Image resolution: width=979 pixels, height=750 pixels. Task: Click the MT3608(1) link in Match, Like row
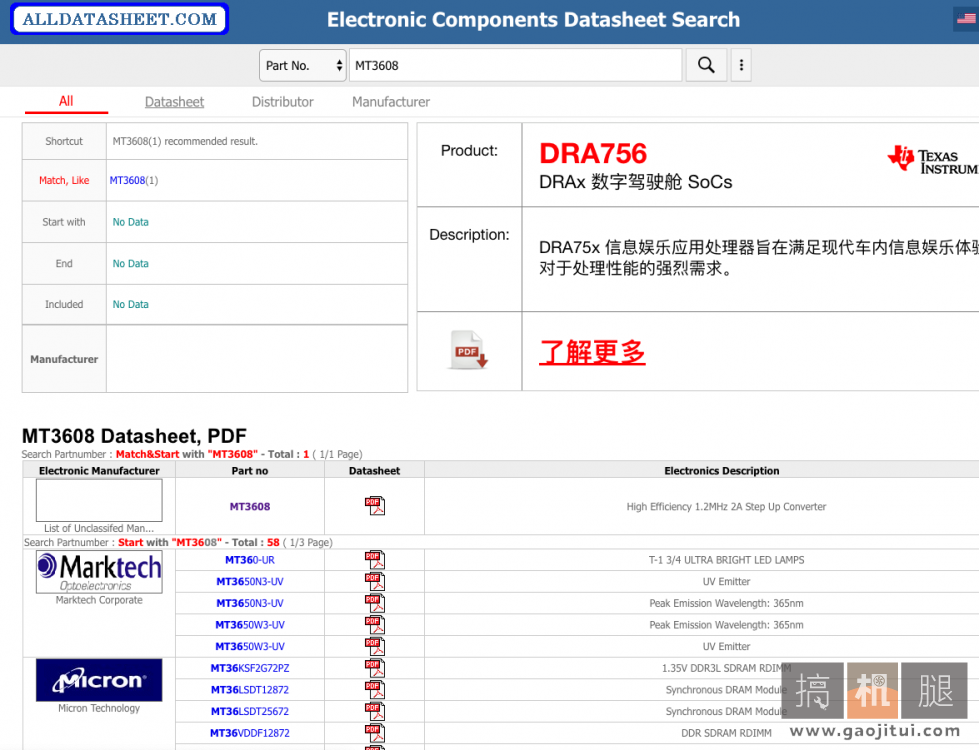coord(134,180)
